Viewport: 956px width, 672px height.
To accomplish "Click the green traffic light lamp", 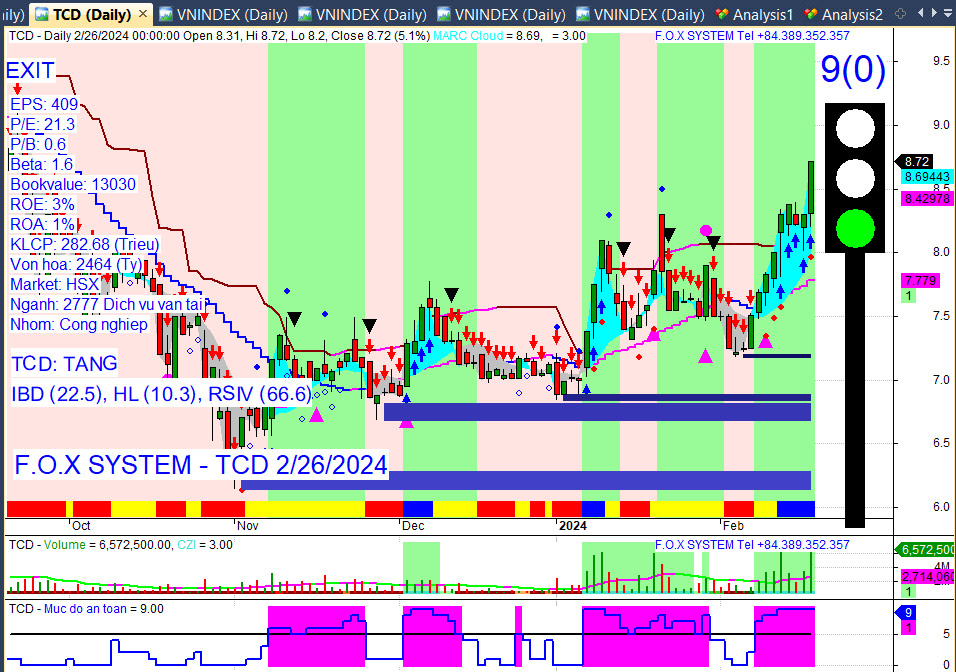I will [x=855, y=229].
